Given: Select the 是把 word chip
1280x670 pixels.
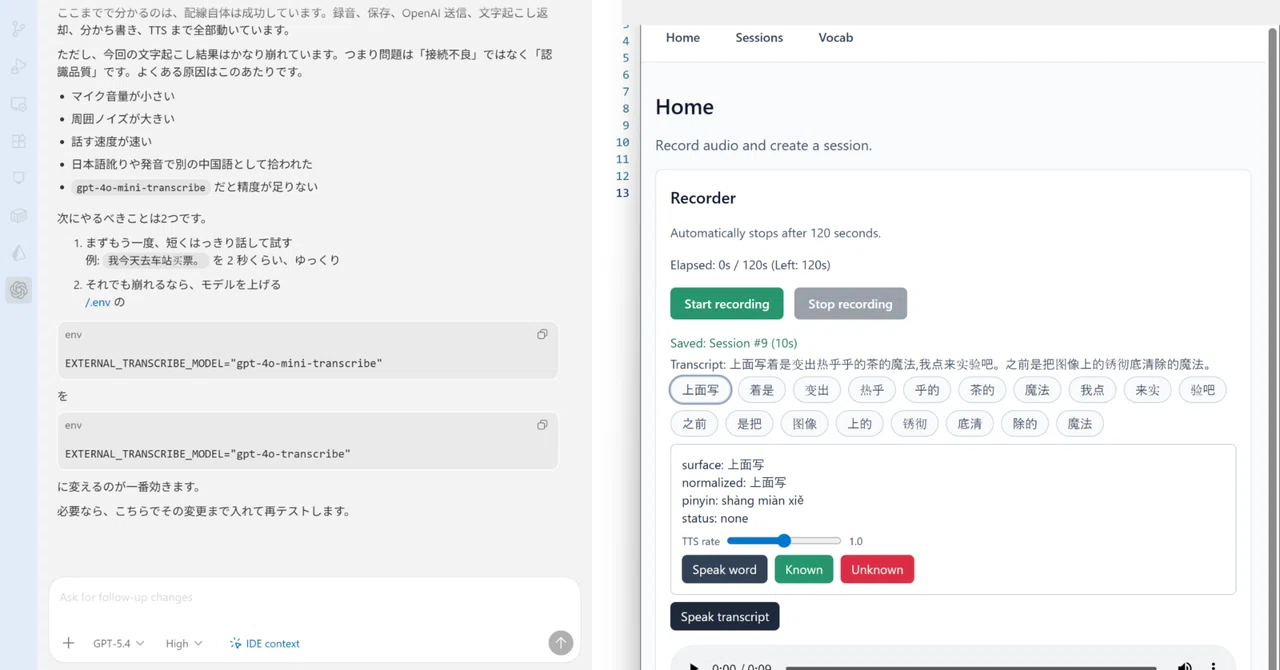Looking at the screenshot, I should tap(749, 424).
